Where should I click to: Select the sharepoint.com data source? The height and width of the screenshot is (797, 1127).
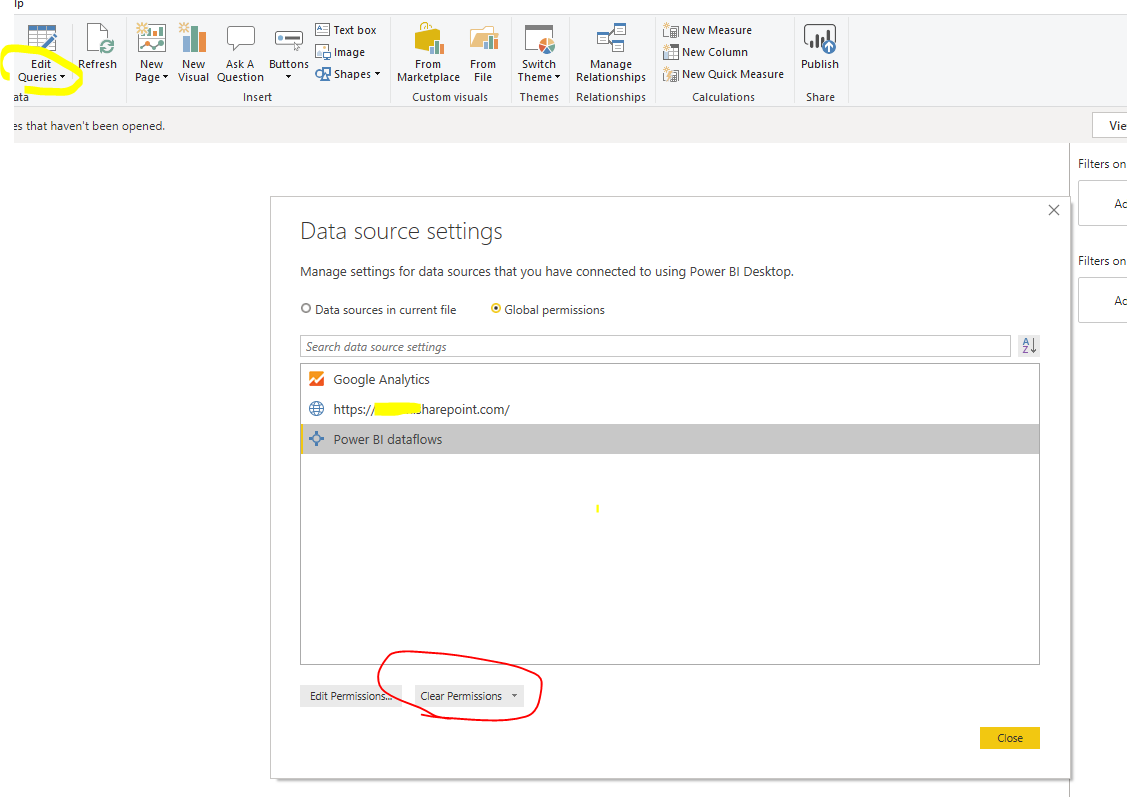click(670, 409)
